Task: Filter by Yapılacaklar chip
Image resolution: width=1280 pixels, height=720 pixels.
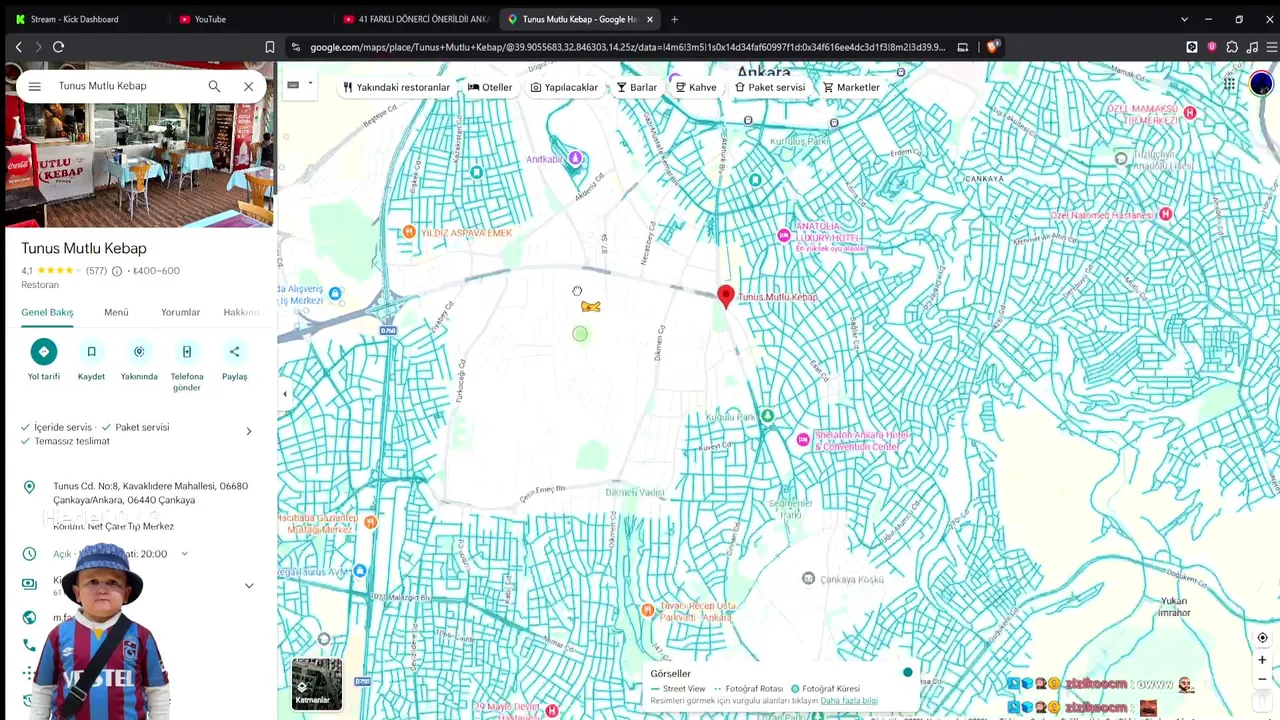Action: click(x=564, y=87)
